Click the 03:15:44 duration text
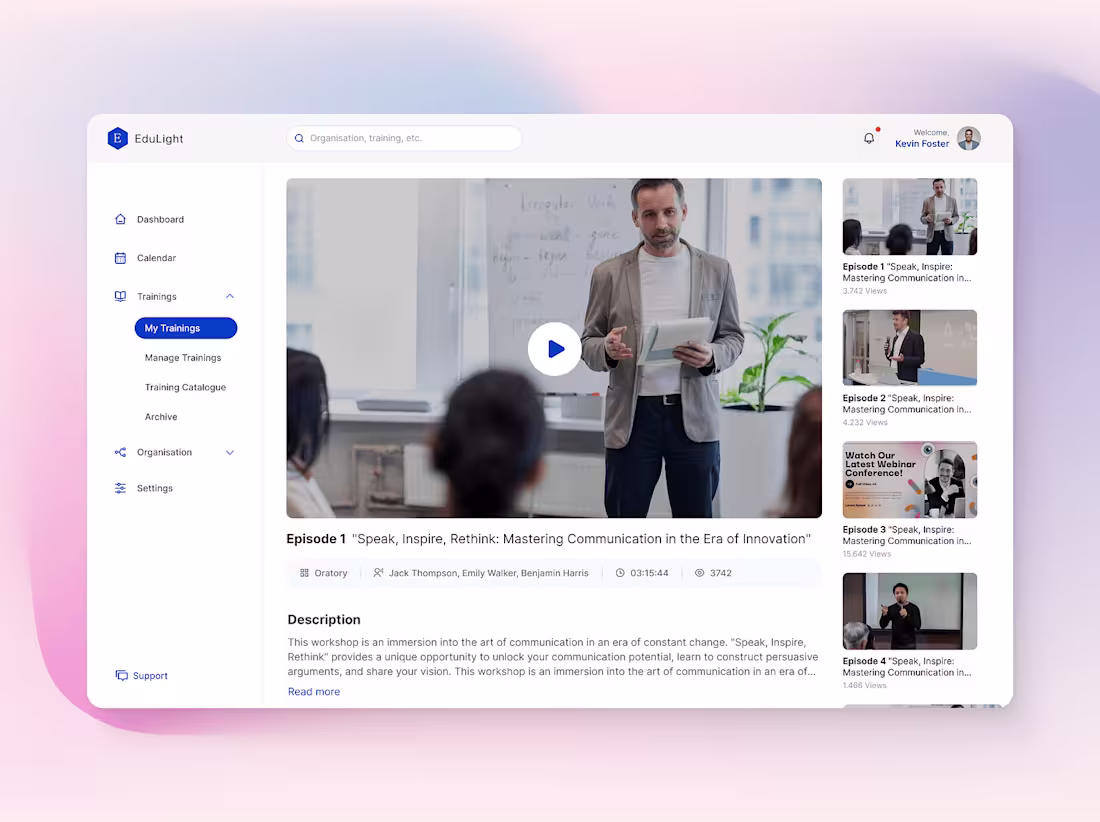1100x822 pixels. click(x=649, y=573)
